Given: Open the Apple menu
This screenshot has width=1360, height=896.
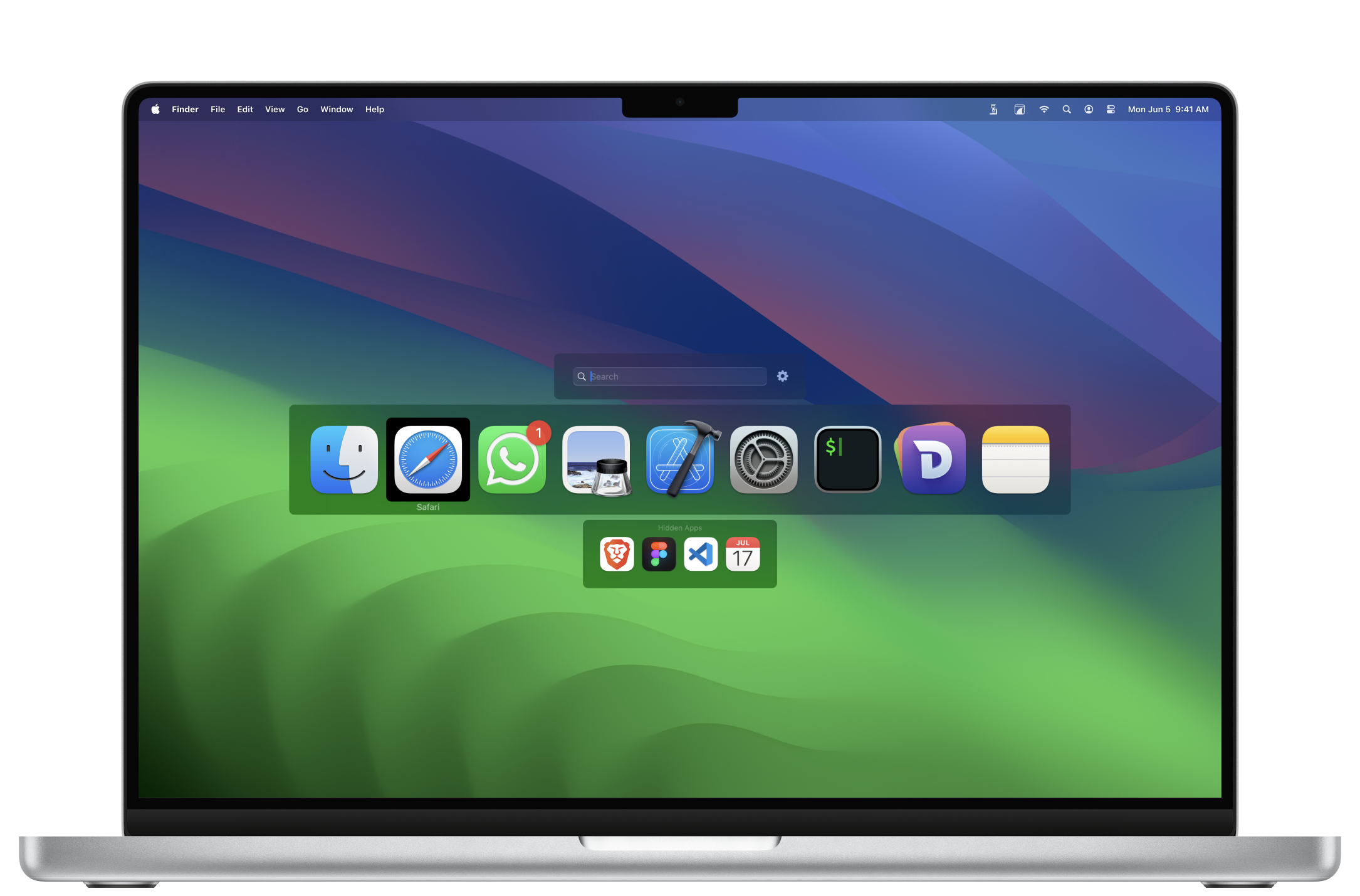Looking at the screenshot, I should [x=155, y=109].
